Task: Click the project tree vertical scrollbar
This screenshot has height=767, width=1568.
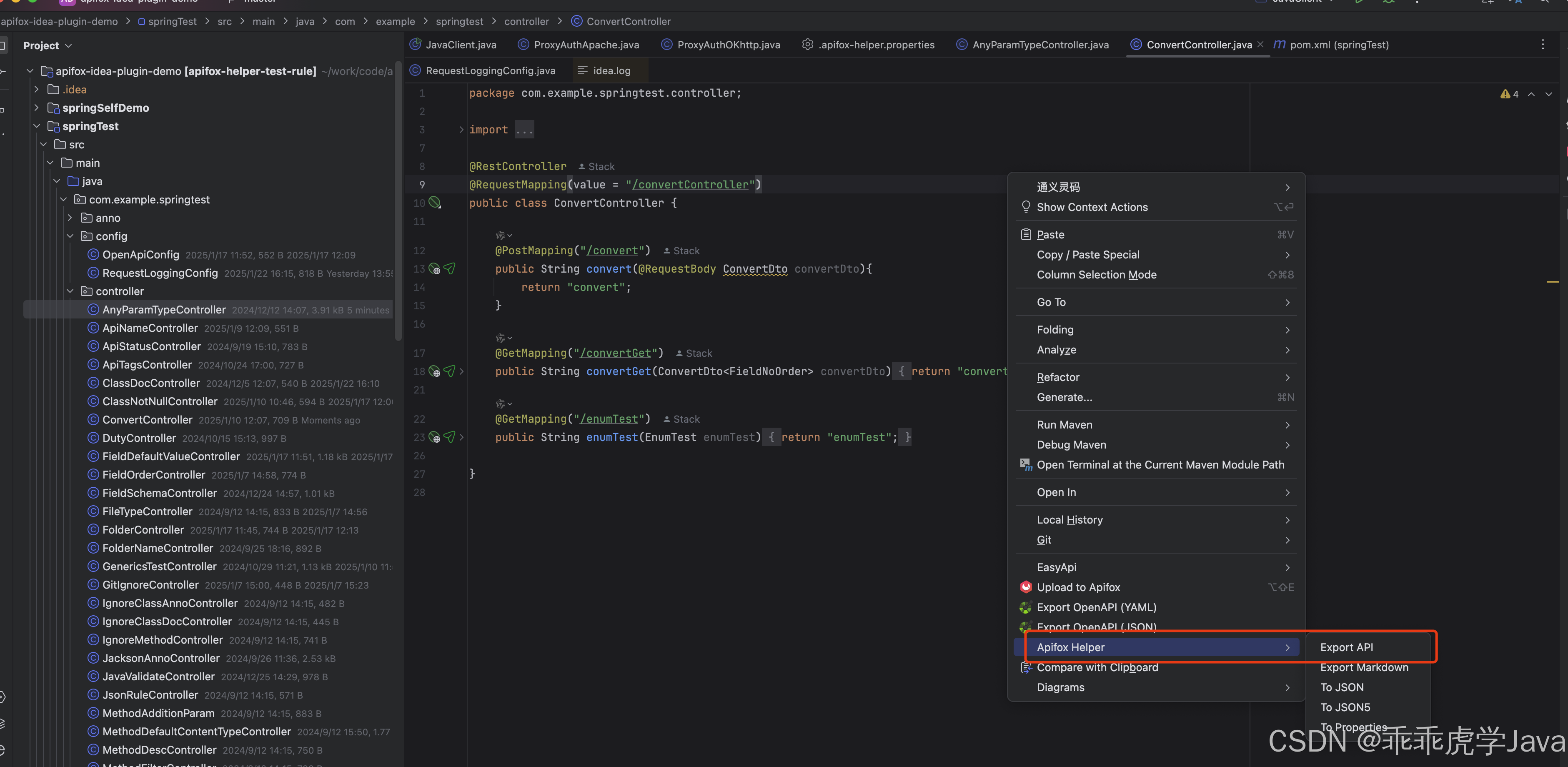Action: coord(399,201)
